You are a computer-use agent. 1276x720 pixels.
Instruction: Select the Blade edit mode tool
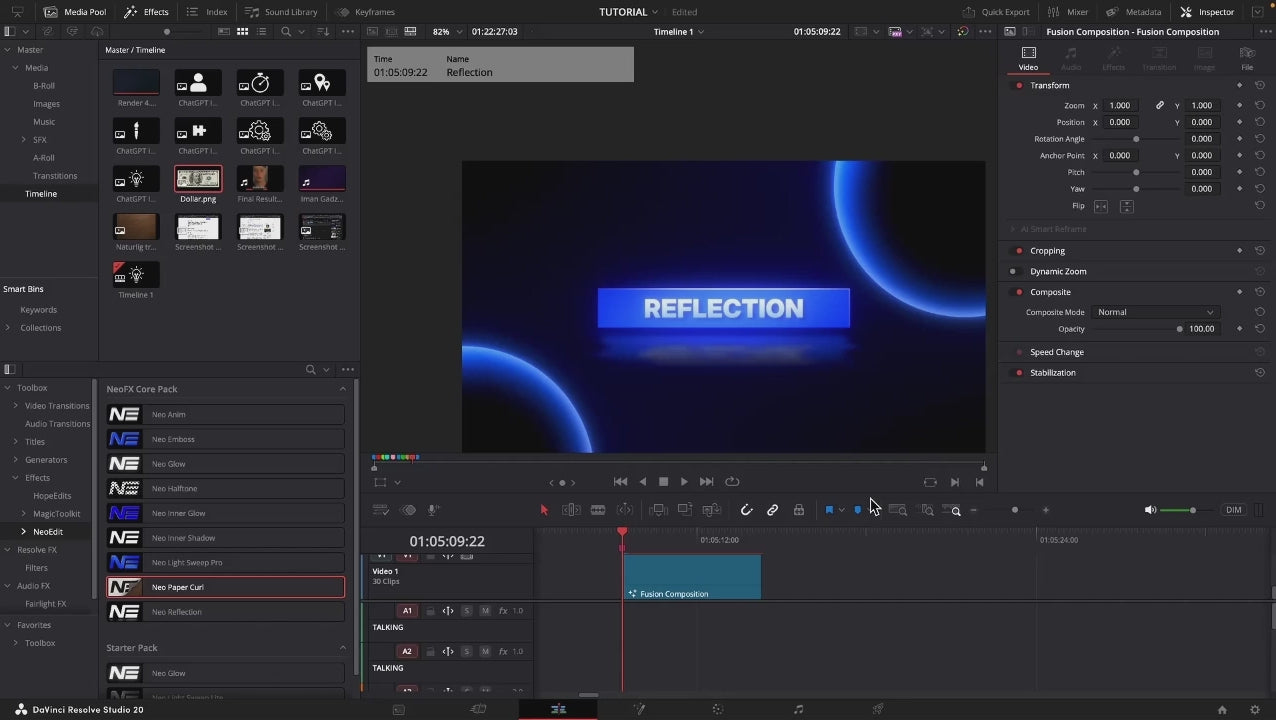598,510
